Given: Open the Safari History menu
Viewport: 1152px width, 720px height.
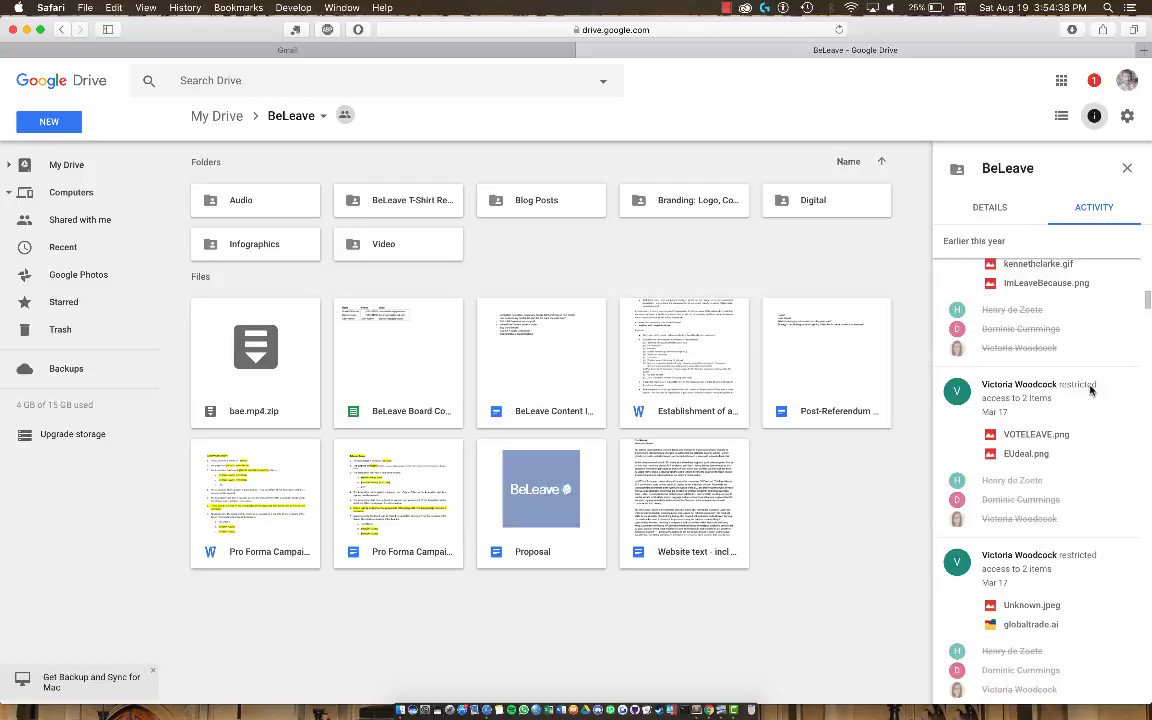Looking at the screenshot, I should tap(185, 7).
